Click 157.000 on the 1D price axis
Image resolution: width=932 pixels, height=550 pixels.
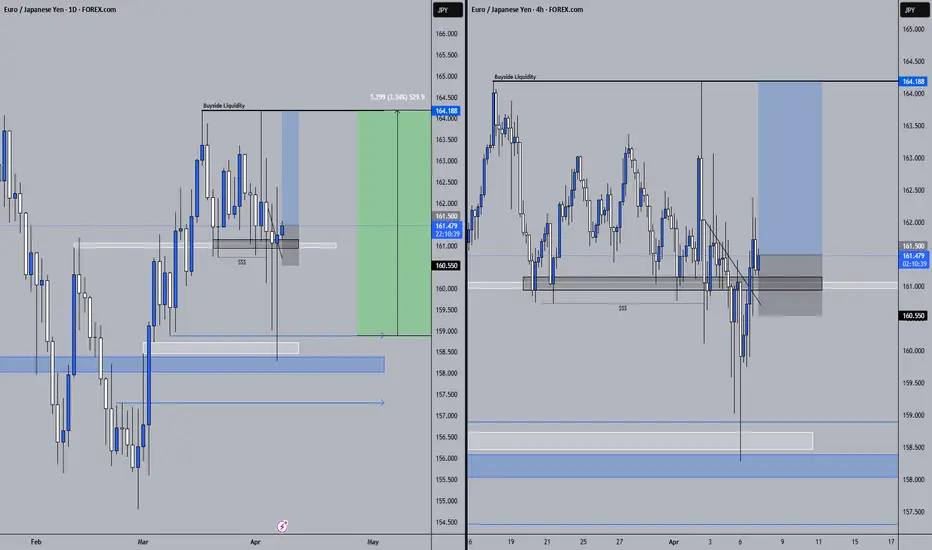tap(446, 416)
